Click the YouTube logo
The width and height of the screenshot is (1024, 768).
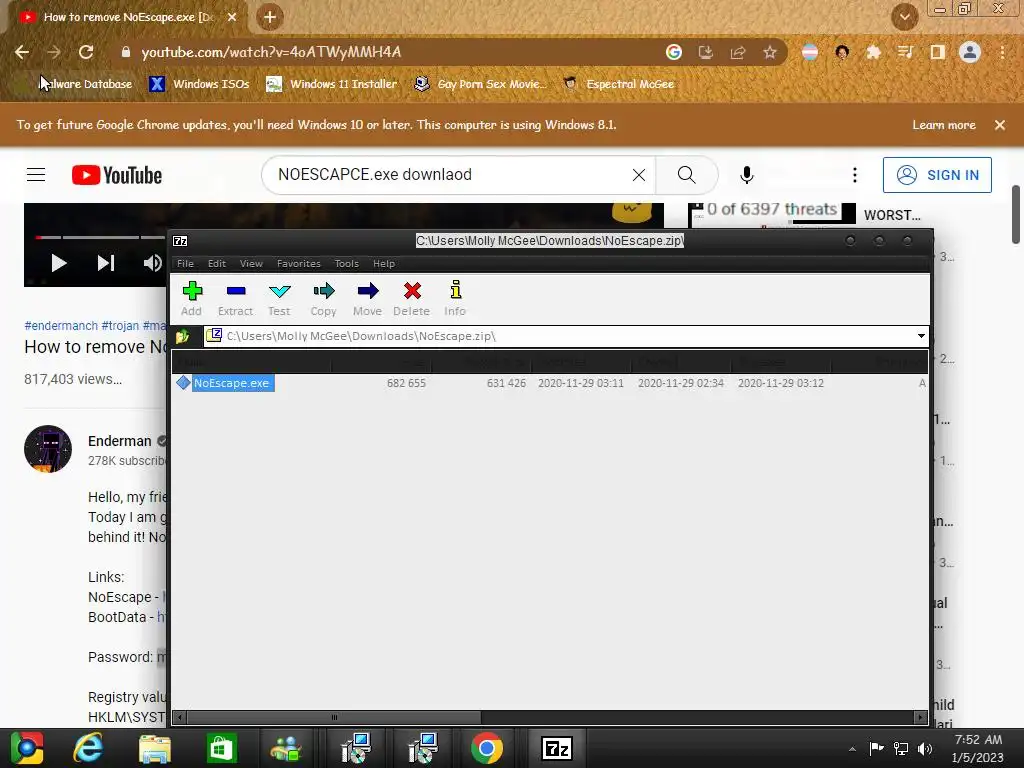pyautogui.click(x=117, y=175)
